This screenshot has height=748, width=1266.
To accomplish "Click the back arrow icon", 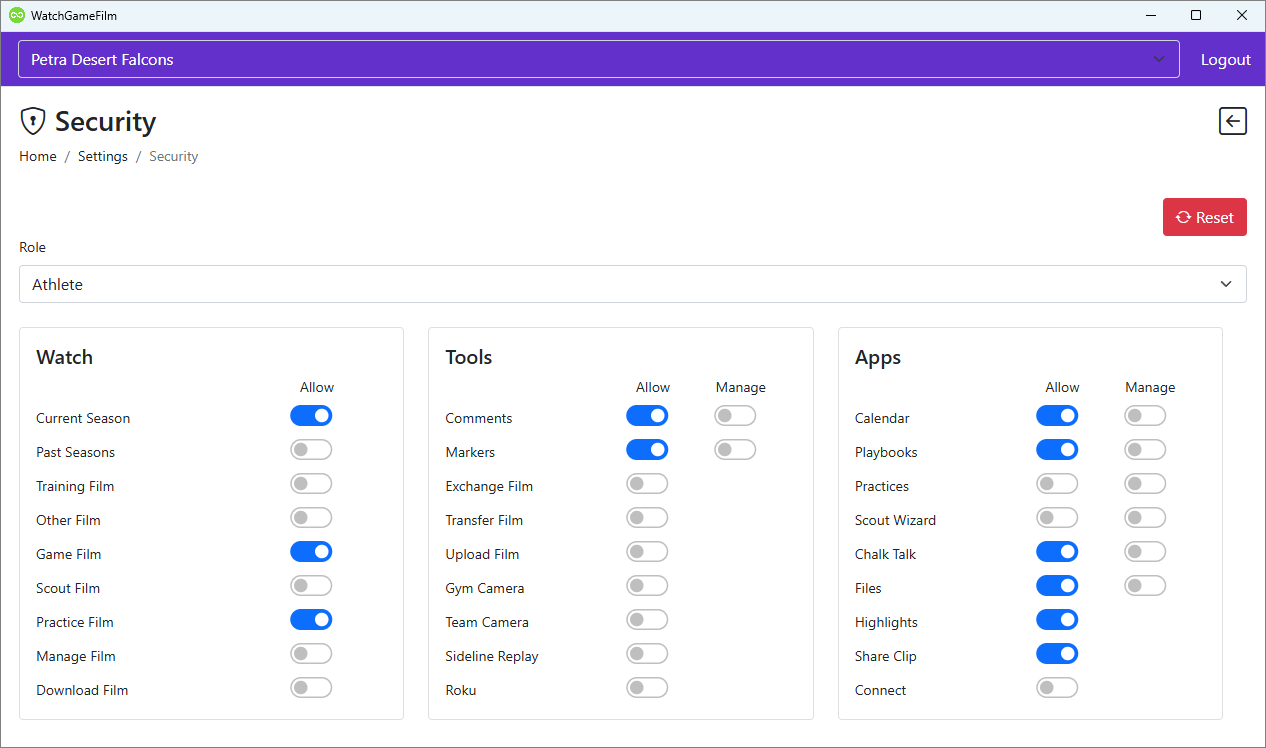I will point(1232,121).
